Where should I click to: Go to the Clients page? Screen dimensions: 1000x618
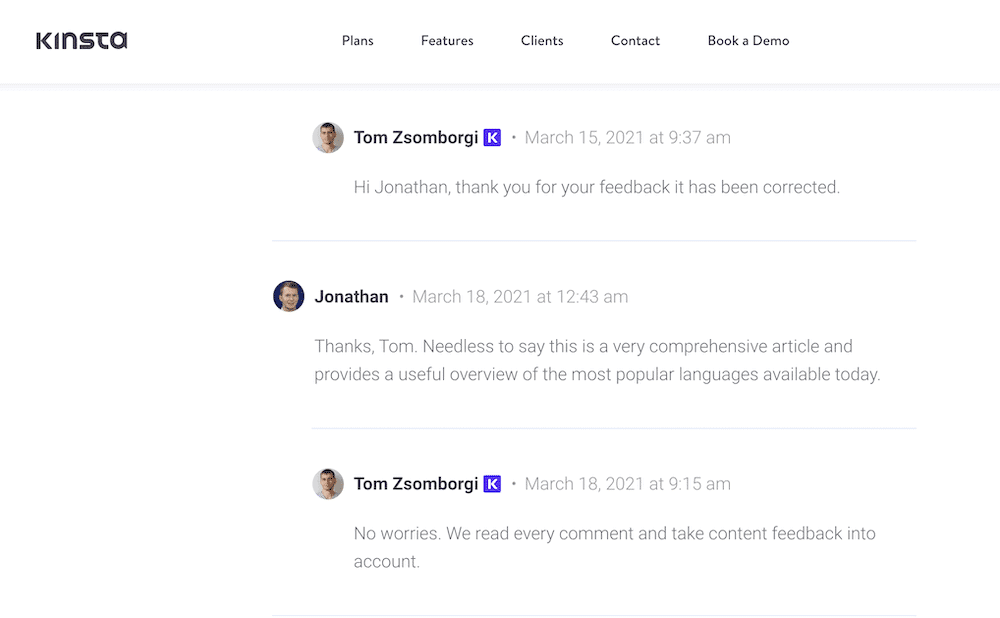542,41
